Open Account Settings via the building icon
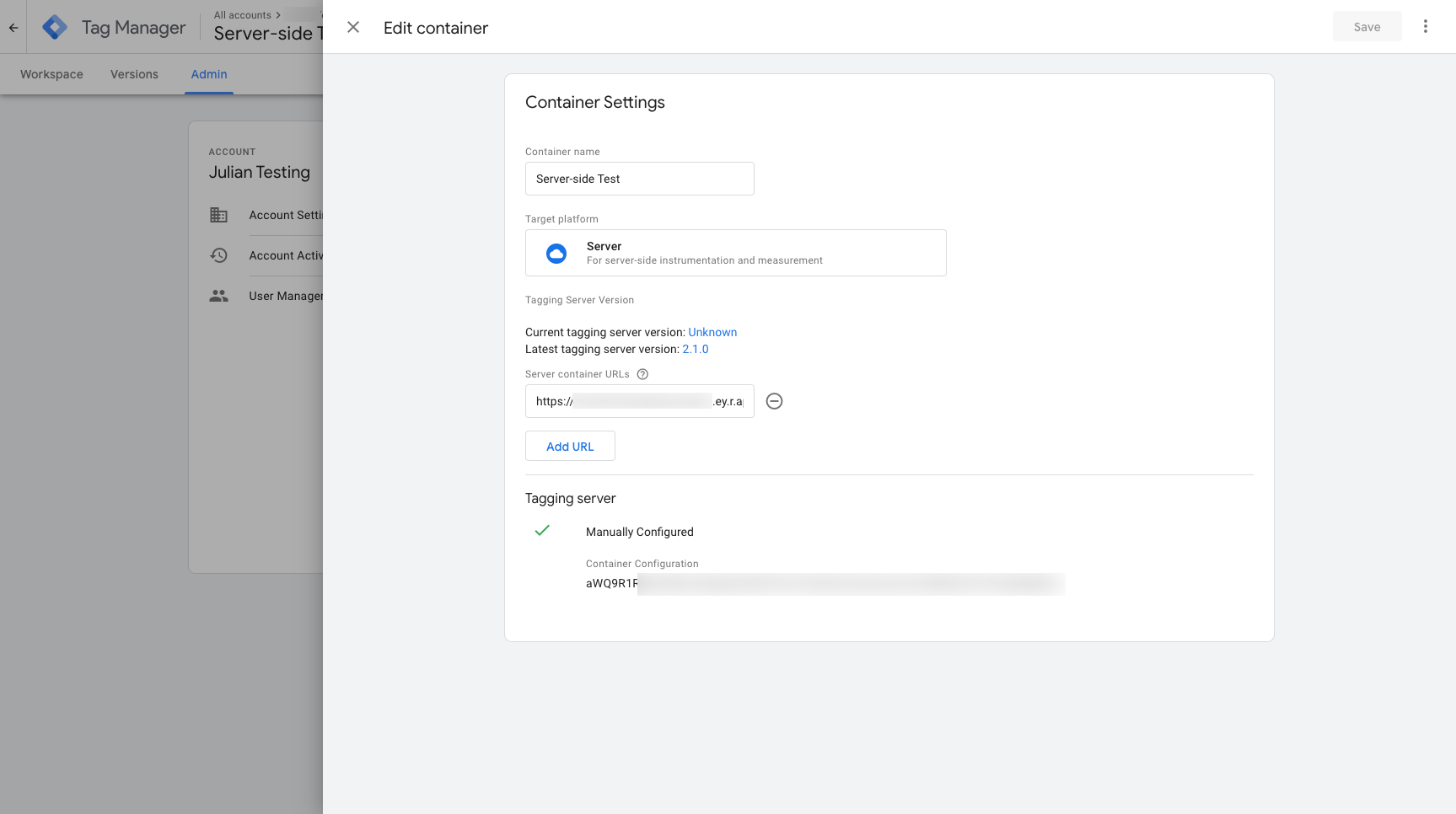This screenshot has width=1456, height=814. tap(218, 215)
